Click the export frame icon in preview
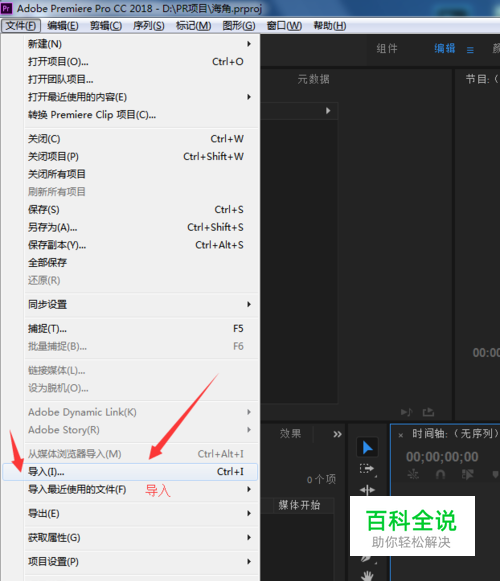The image size is (500, 581). 428,412
